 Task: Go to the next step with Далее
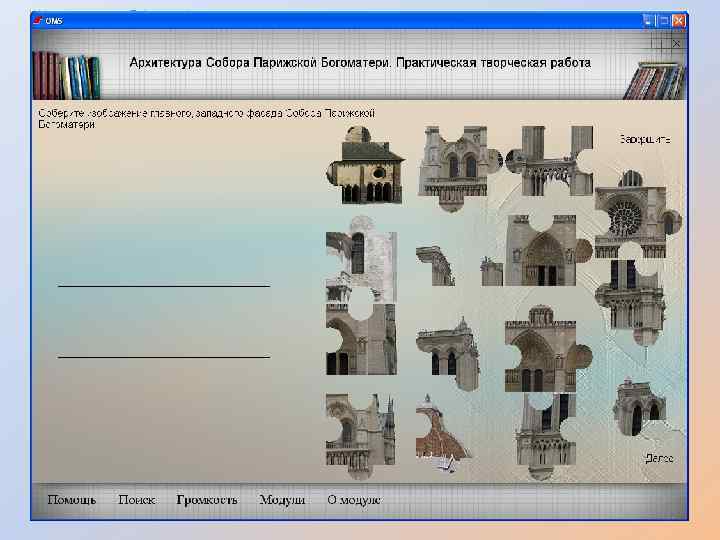click(659, 458)
